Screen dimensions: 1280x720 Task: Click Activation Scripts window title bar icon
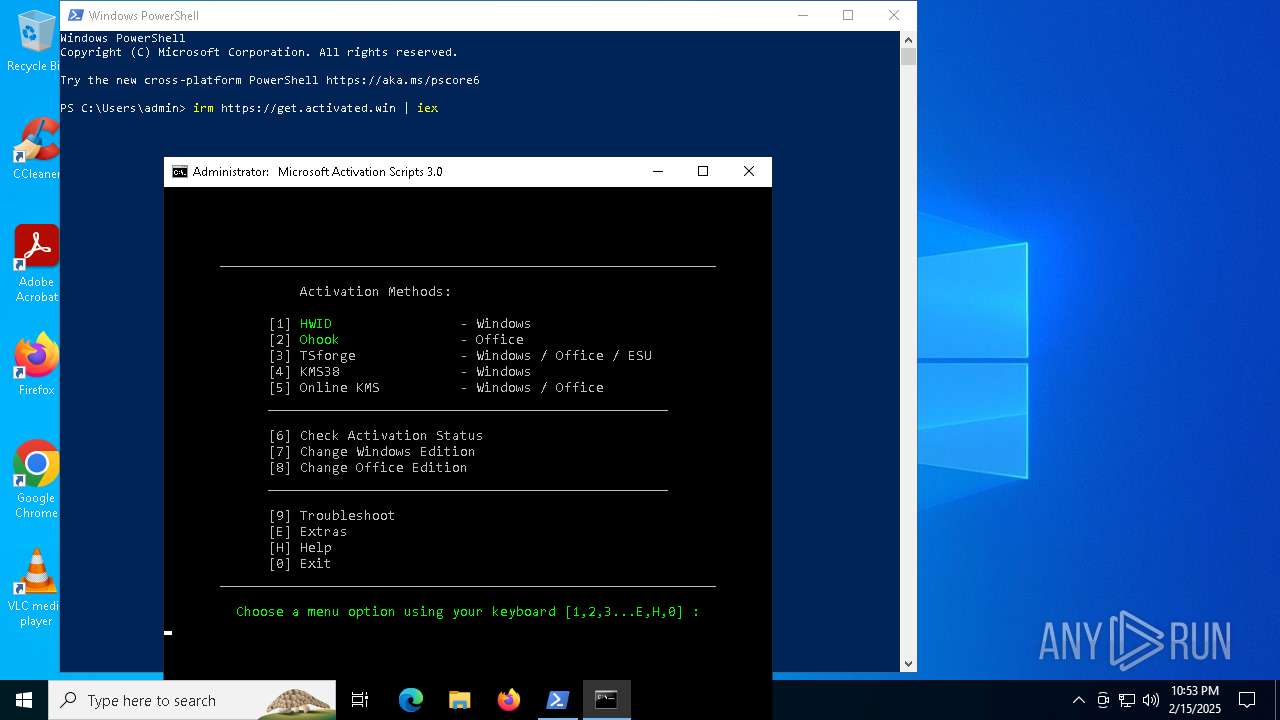tap(179, 172)
